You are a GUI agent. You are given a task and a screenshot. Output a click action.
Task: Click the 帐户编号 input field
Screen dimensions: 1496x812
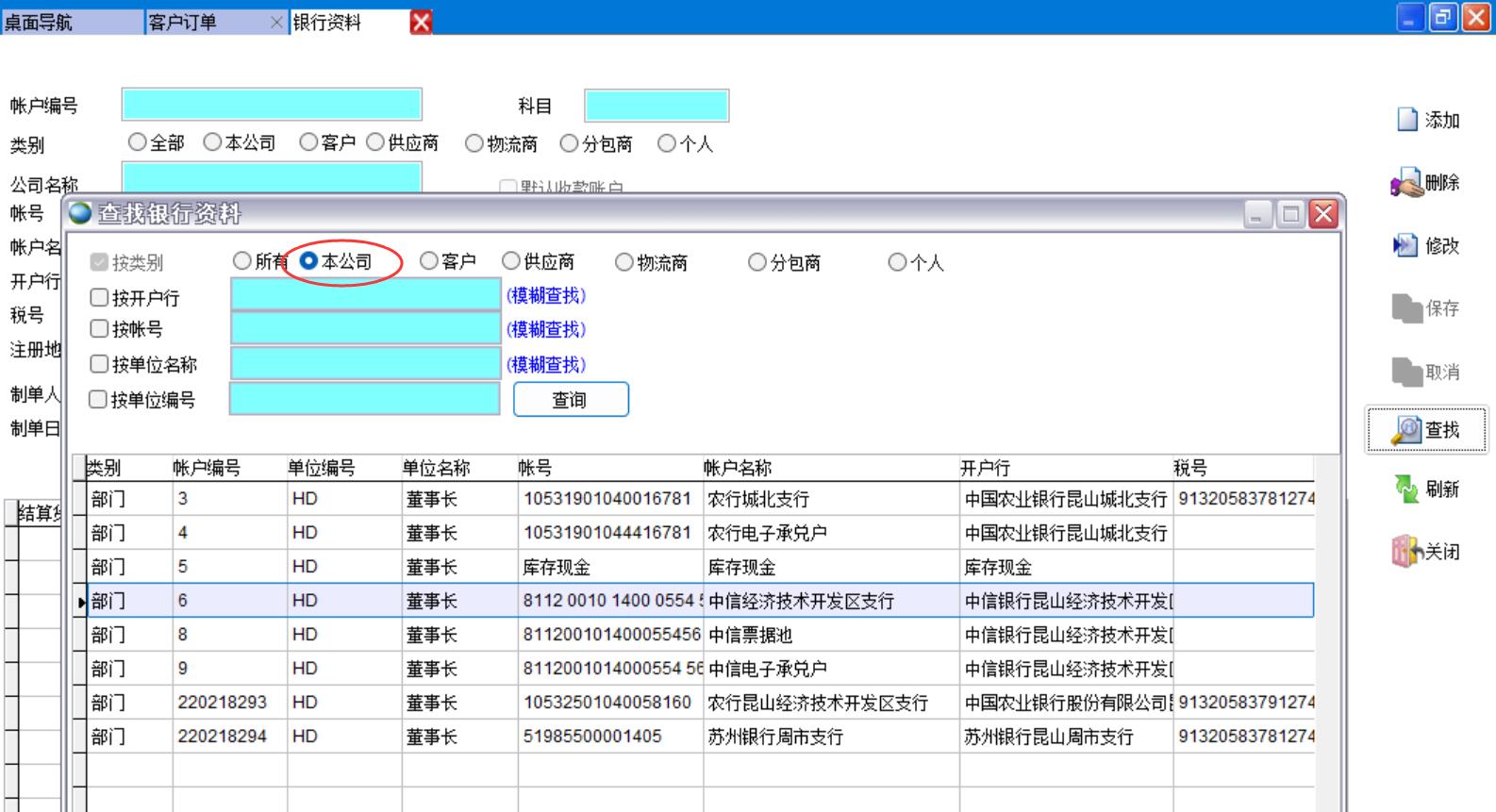click(272, 105)
